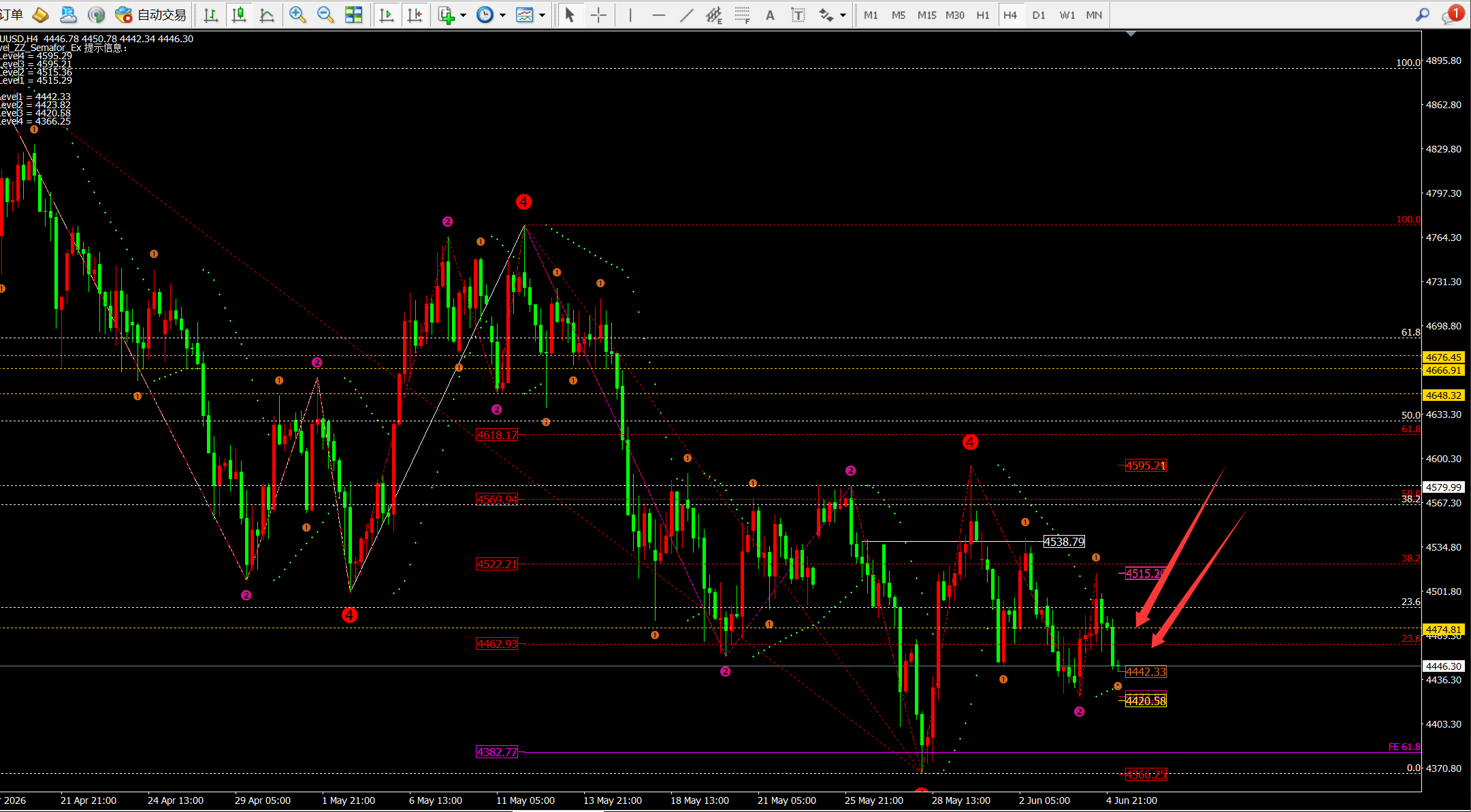Image resolution: width=1471 pixels, height=812 pixels.
Task: Switch timeframe to M5
Action: point(899,15)
